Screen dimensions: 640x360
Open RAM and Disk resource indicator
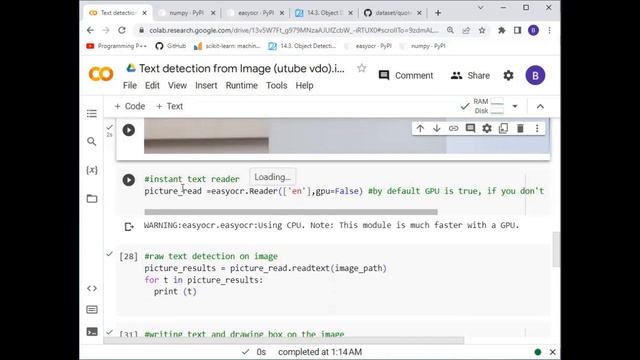click(x=489, y=106)
